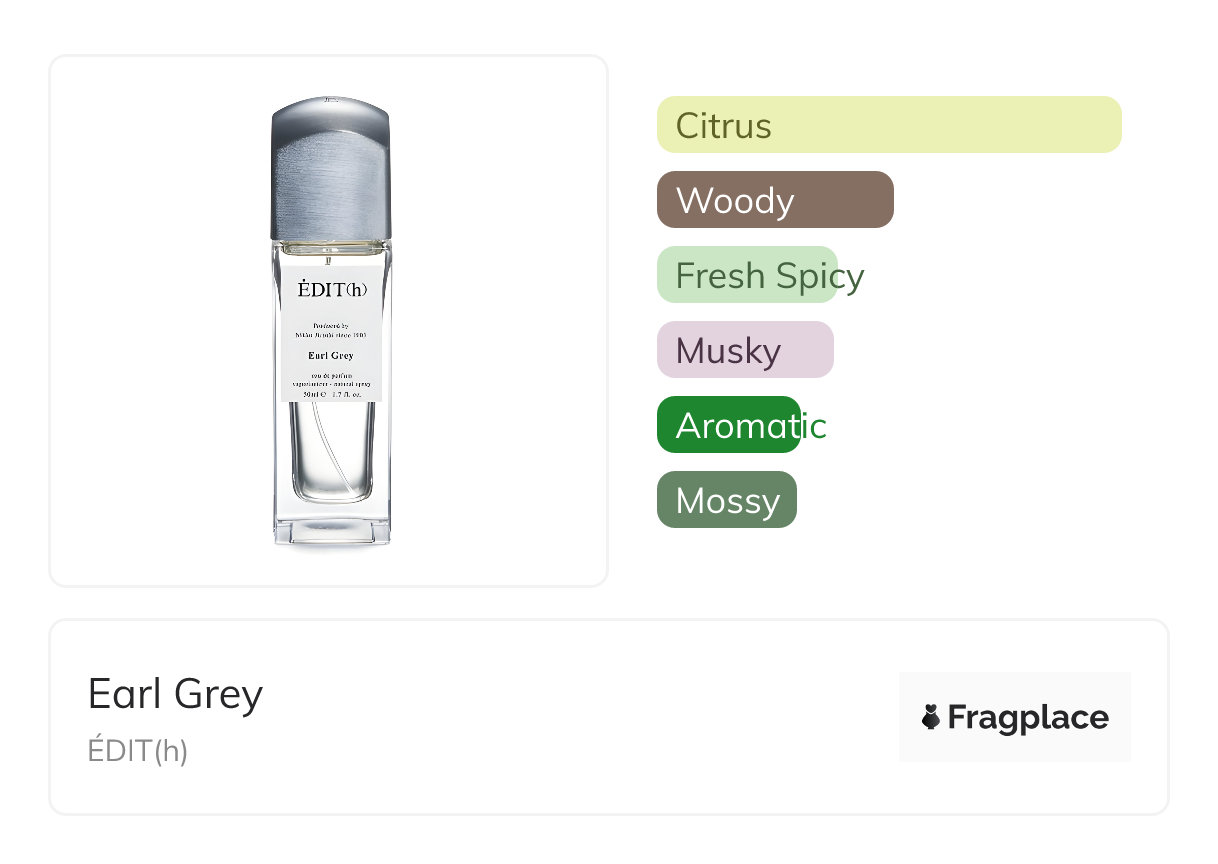This screenshot has width=1218, height=864.
Task: Open the Earl Grey fragrance title
Action: pyautogui.click(x=175, y=694)
